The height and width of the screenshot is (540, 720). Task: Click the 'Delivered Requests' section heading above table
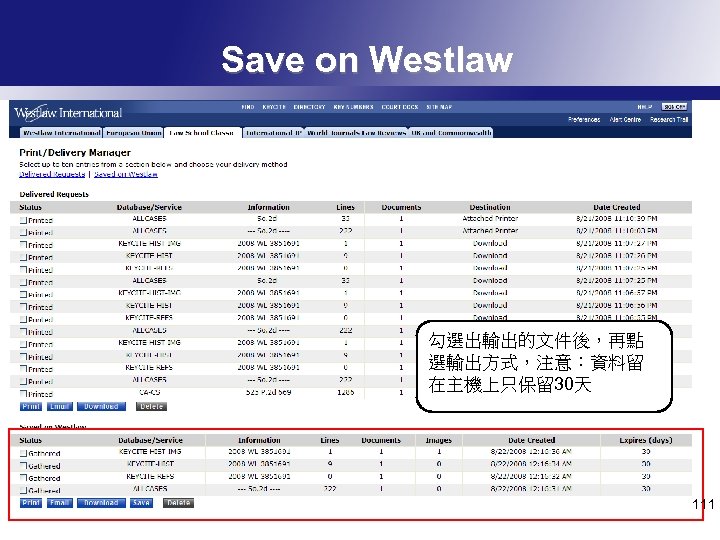(x=54, y=194)
